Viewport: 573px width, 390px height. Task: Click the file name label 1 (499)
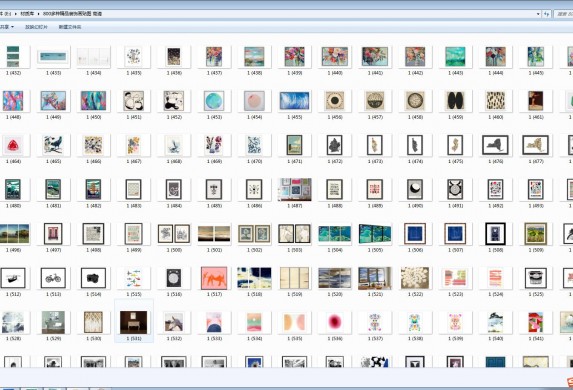pos(134,250)
